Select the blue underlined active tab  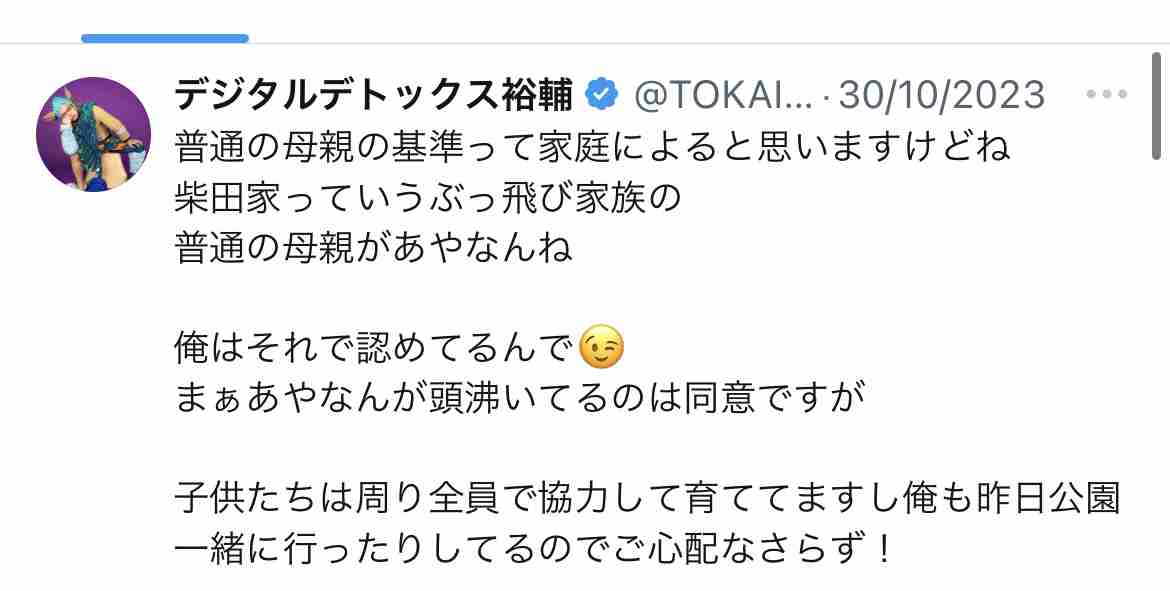(165, 38)
